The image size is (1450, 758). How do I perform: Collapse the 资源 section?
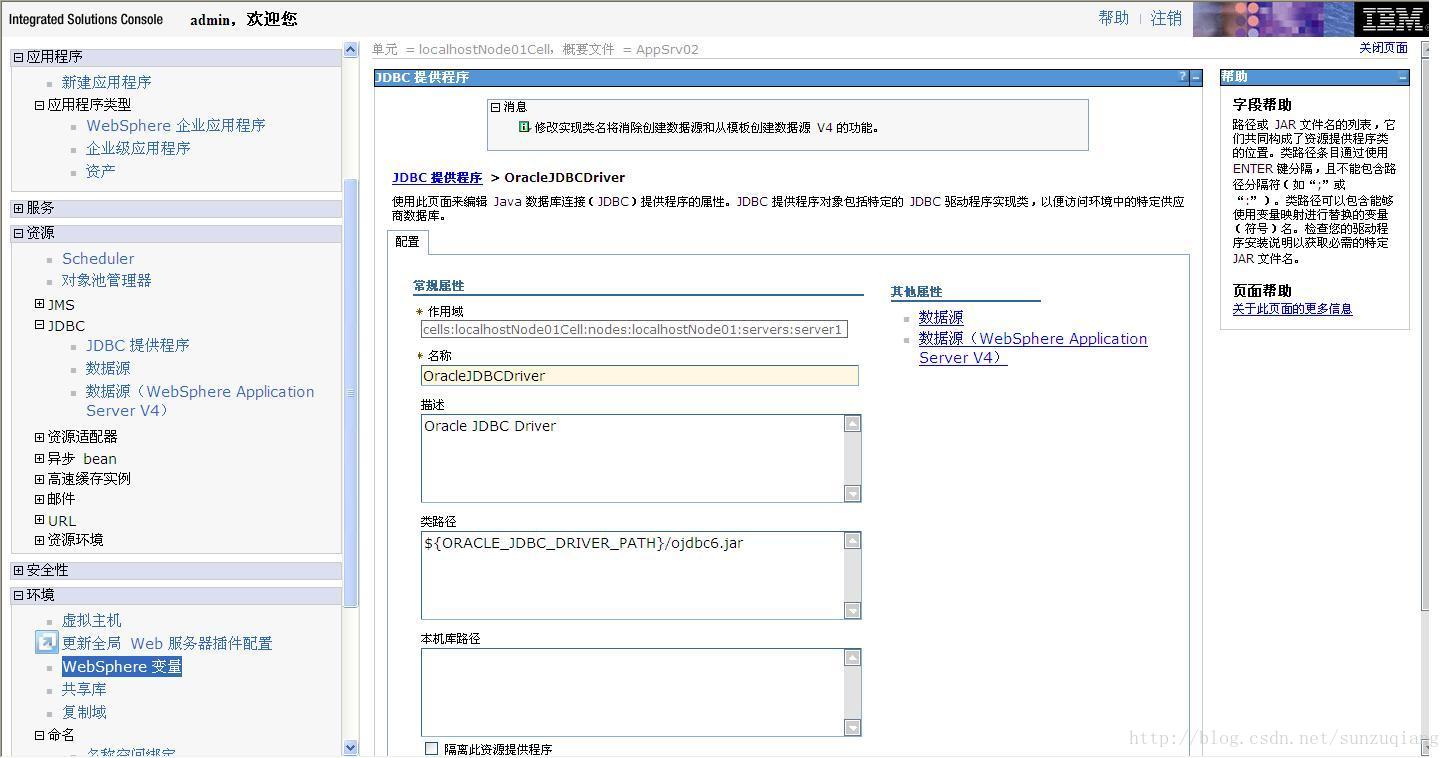point(18,233)
